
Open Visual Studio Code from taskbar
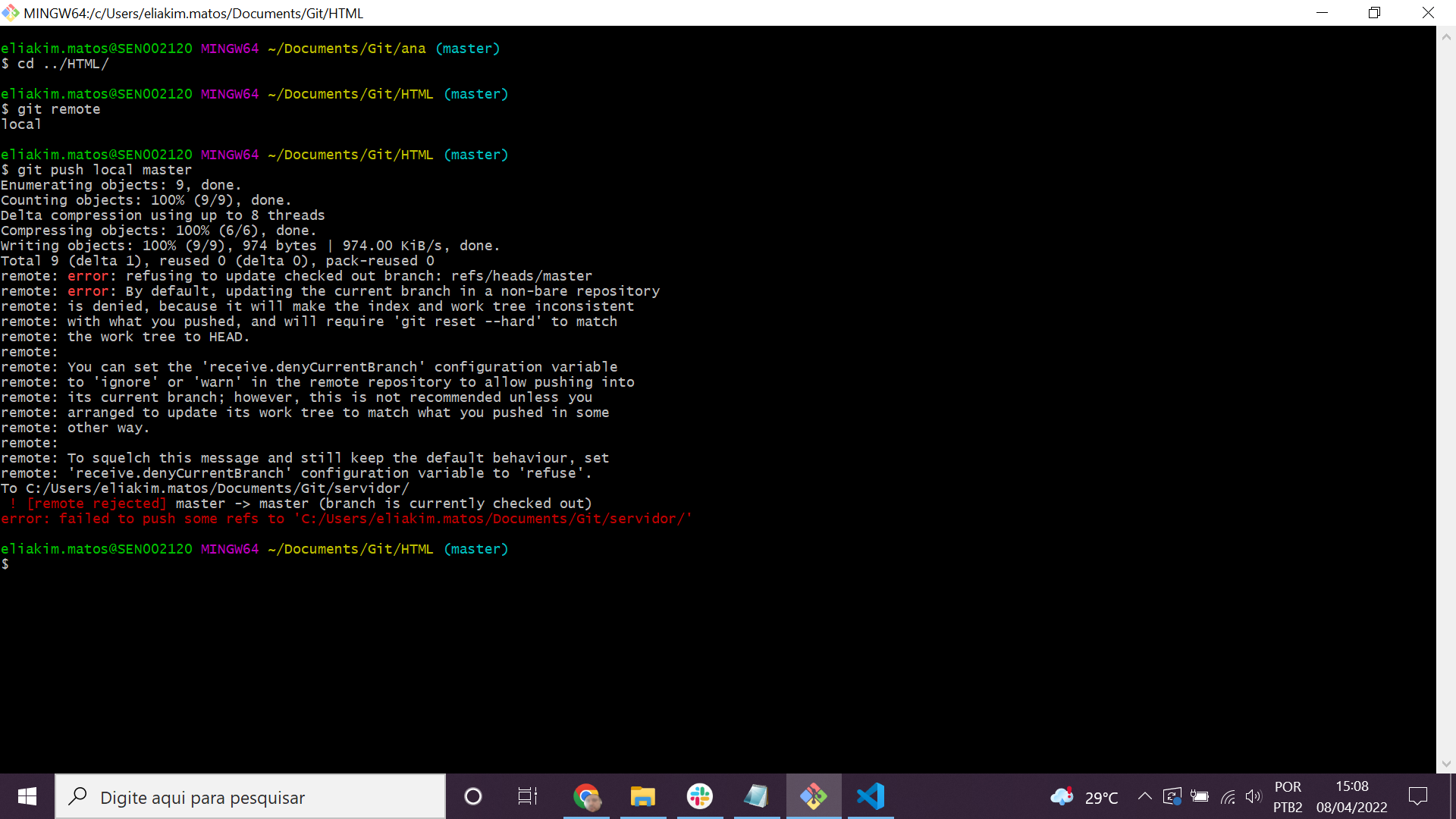pos(871,796)
